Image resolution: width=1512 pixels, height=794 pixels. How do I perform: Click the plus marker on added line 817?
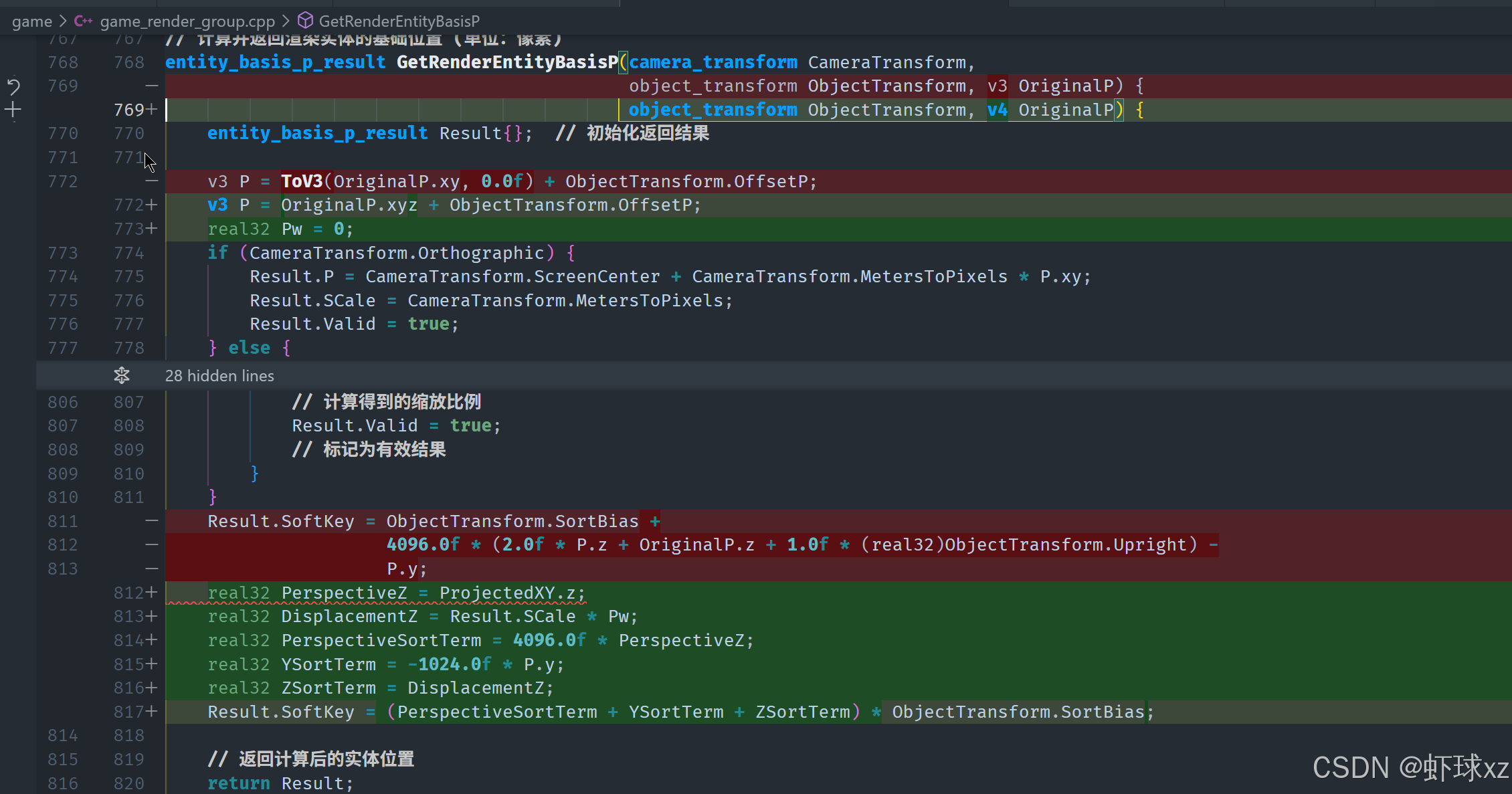pyautogui.click(x=152, y=712)
